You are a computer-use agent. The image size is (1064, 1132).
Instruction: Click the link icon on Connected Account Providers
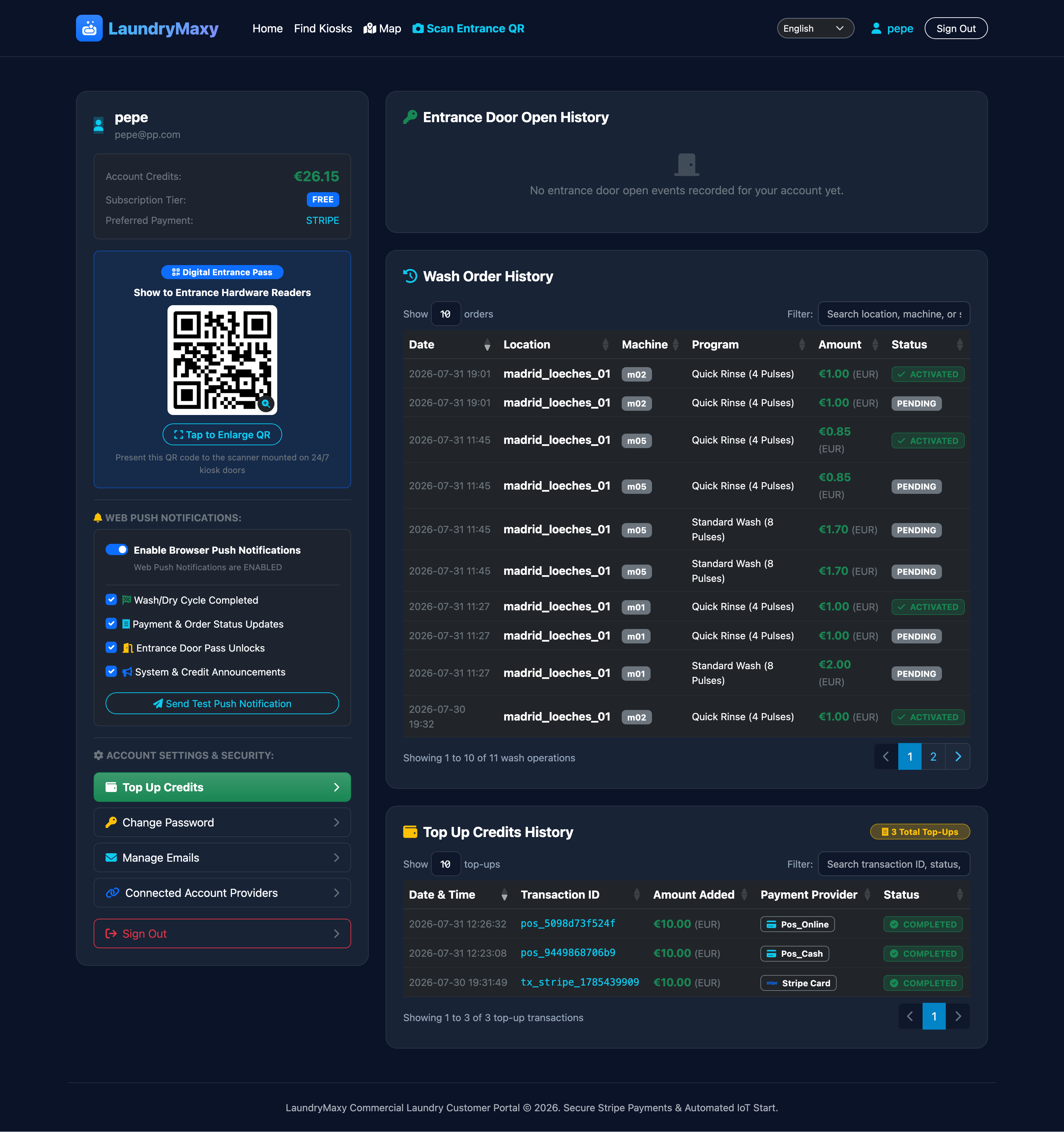pyautogui.click(x=112, y=893)
